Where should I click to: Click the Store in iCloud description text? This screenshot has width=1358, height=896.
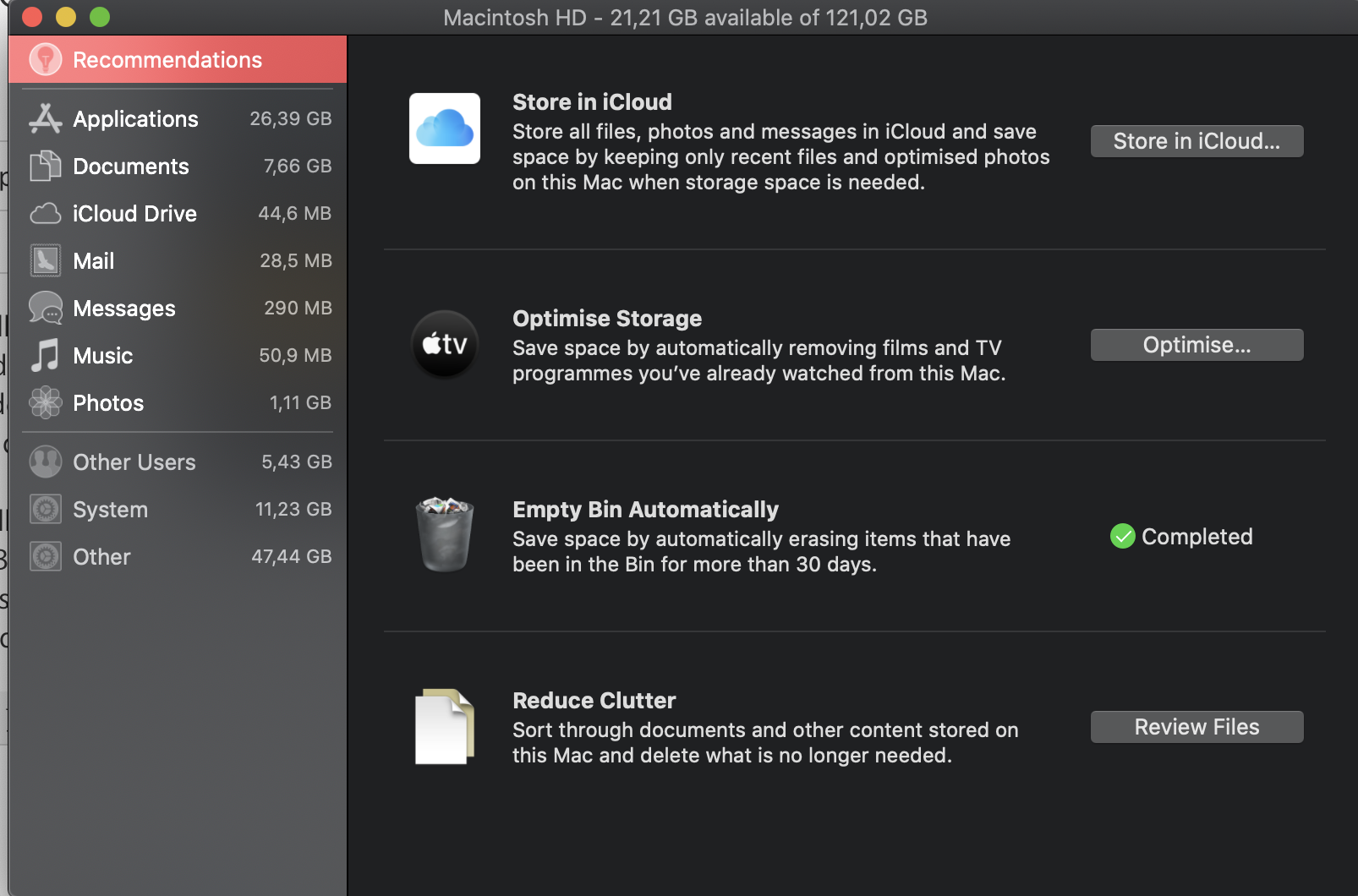click(x=780, y=157)
